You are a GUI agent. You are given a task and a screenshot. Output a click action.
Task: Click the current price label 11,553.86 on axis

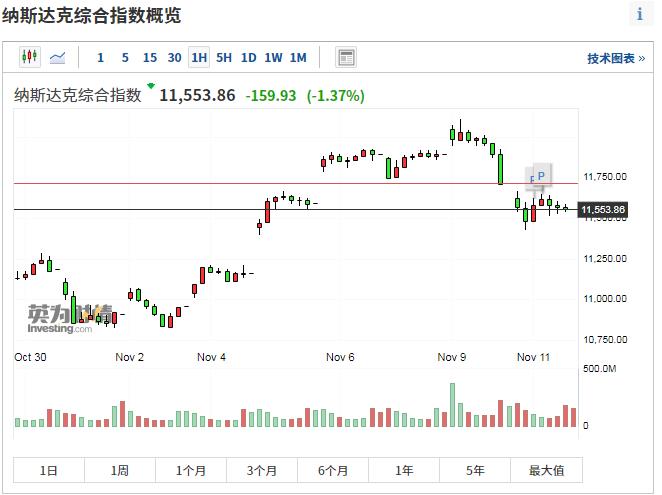click(x=603, y=209)
